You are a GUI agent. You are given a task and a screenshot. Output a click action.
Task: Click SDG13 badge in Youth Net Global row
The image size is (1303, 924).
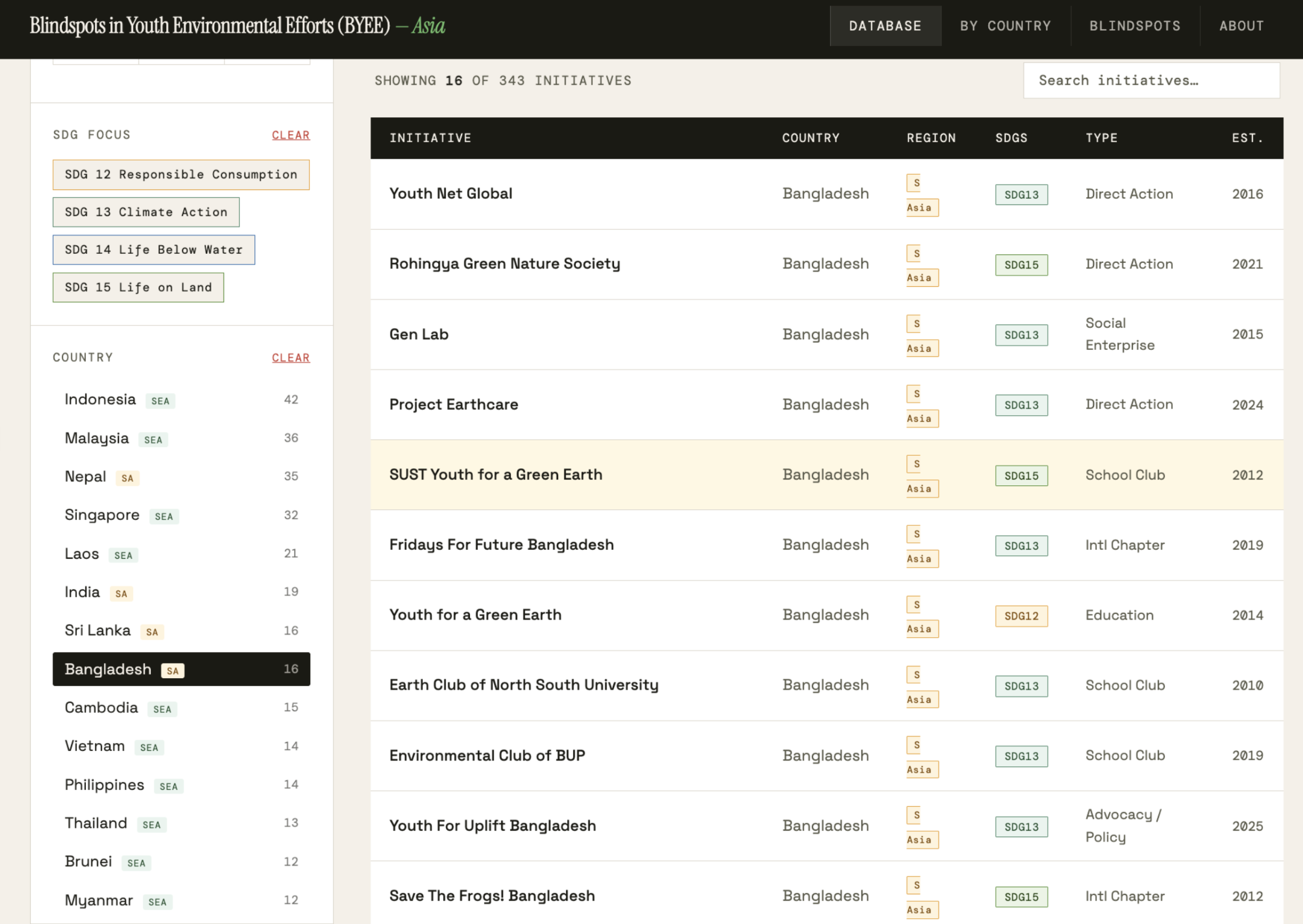pyautogui.click(x=1021, y=195)
